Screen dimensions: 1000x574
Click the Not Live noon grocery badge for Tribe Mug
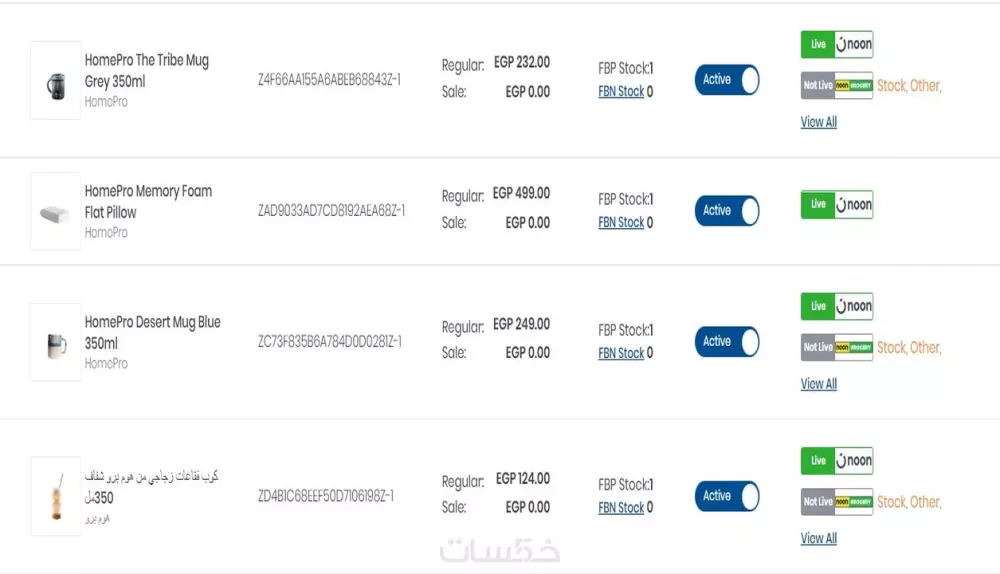(x=837, y=85)
